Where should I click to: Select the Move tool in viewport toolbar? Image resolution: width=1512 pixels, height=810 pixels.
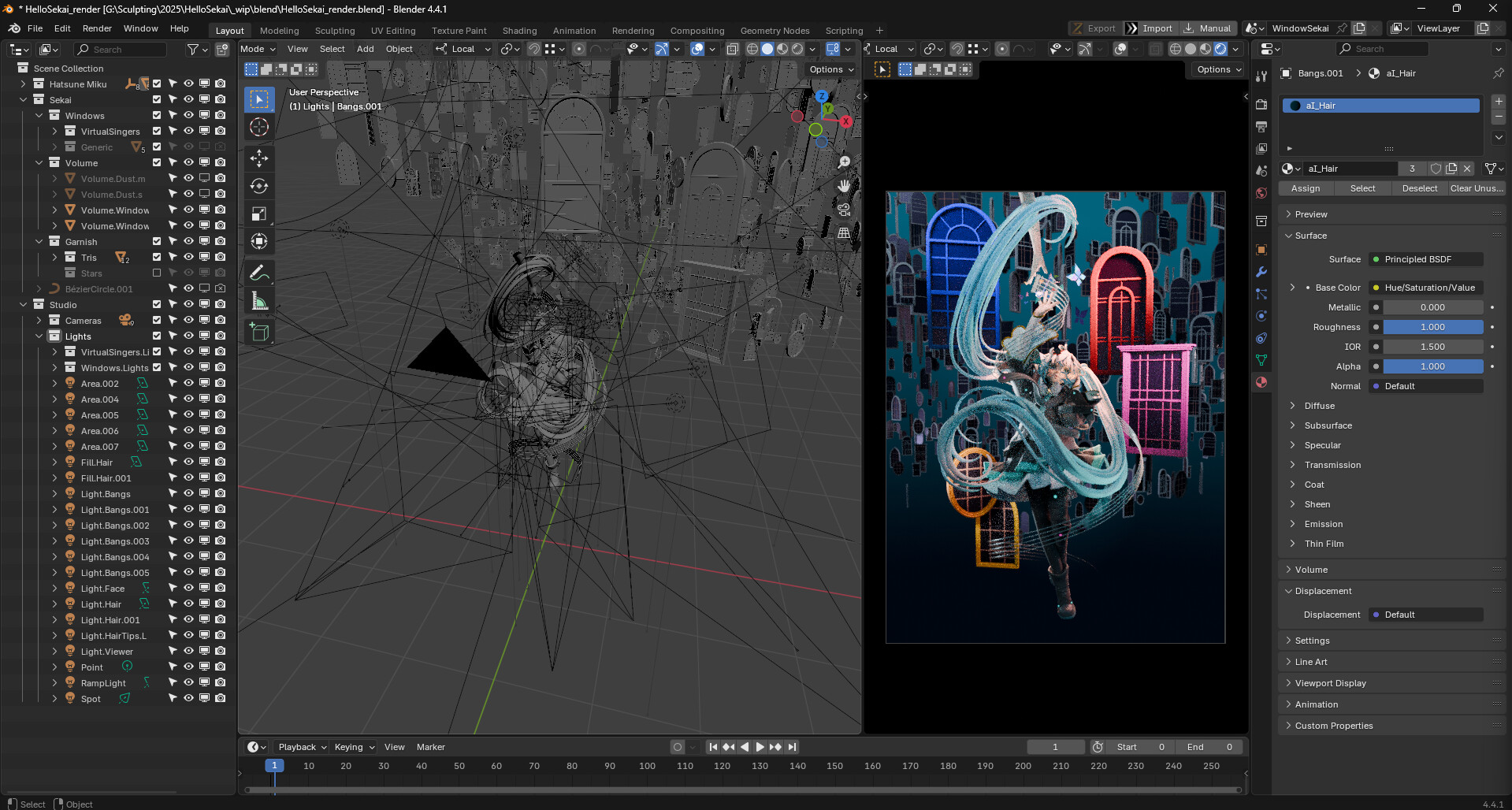pyautogui.click(x=259, y=158)
